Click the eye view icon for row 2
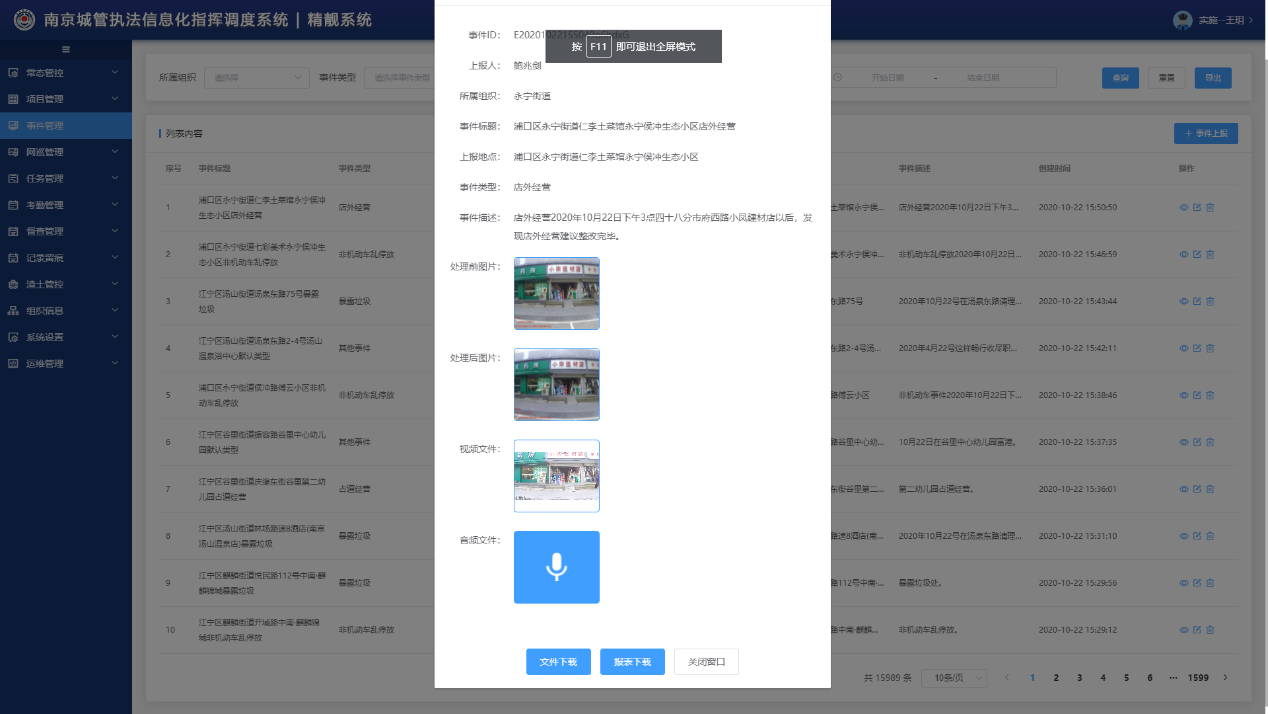The height and width of the screenshot is (714, 1268). 1184,254
